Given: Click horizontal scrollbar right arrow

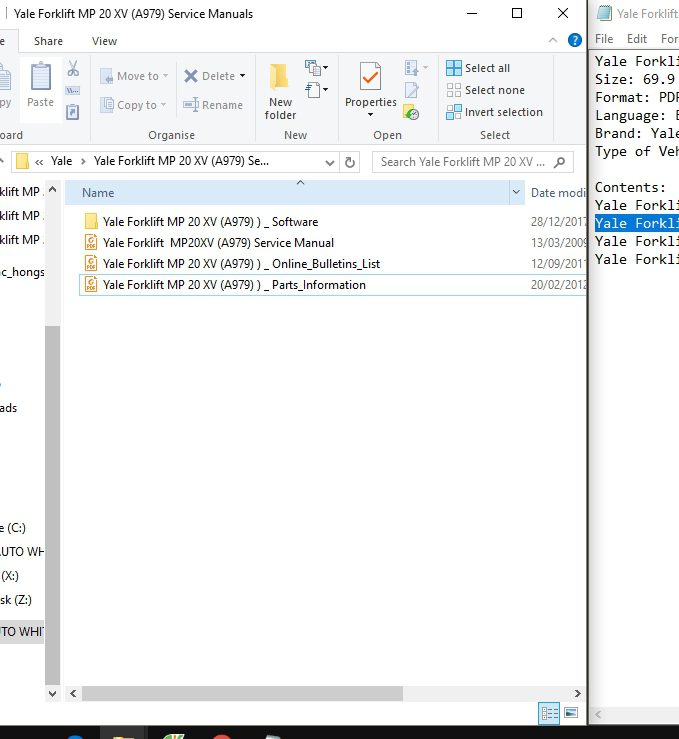Looking at the screenshot, I should click(x=578, y=693).
